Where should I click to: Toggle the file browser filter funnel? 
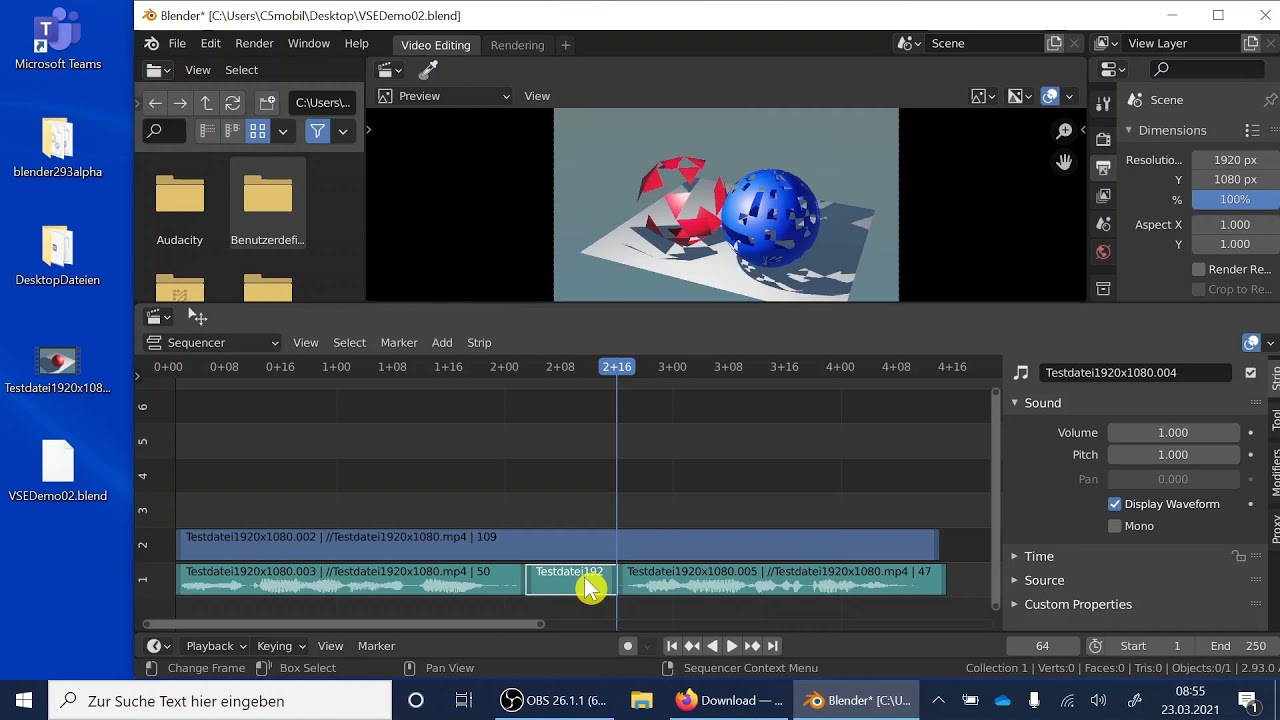coord(317,131)
